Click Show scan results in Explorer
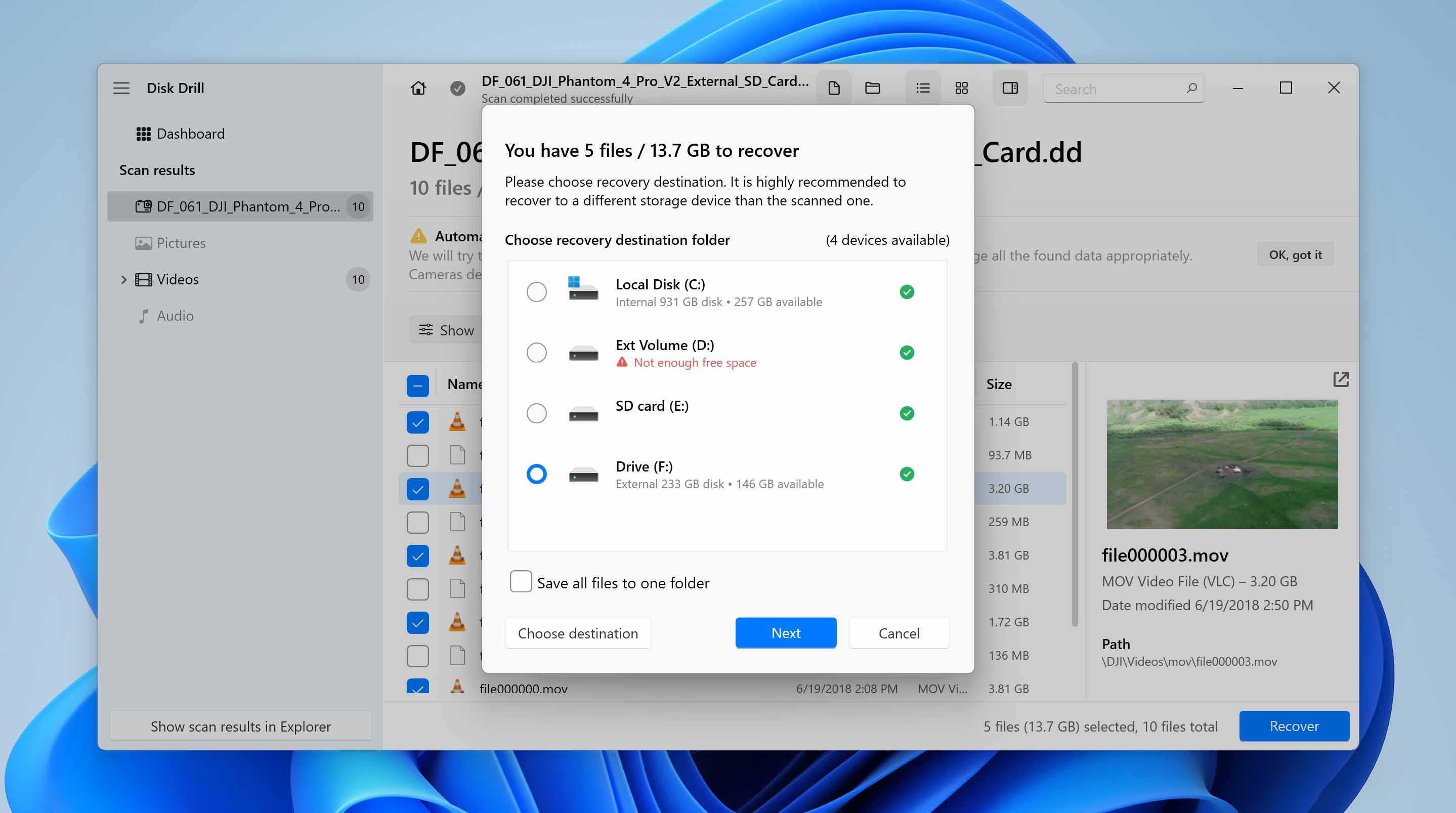This screenshot has width=1456, height=813. pyautogui.click(x=241, y=726)
